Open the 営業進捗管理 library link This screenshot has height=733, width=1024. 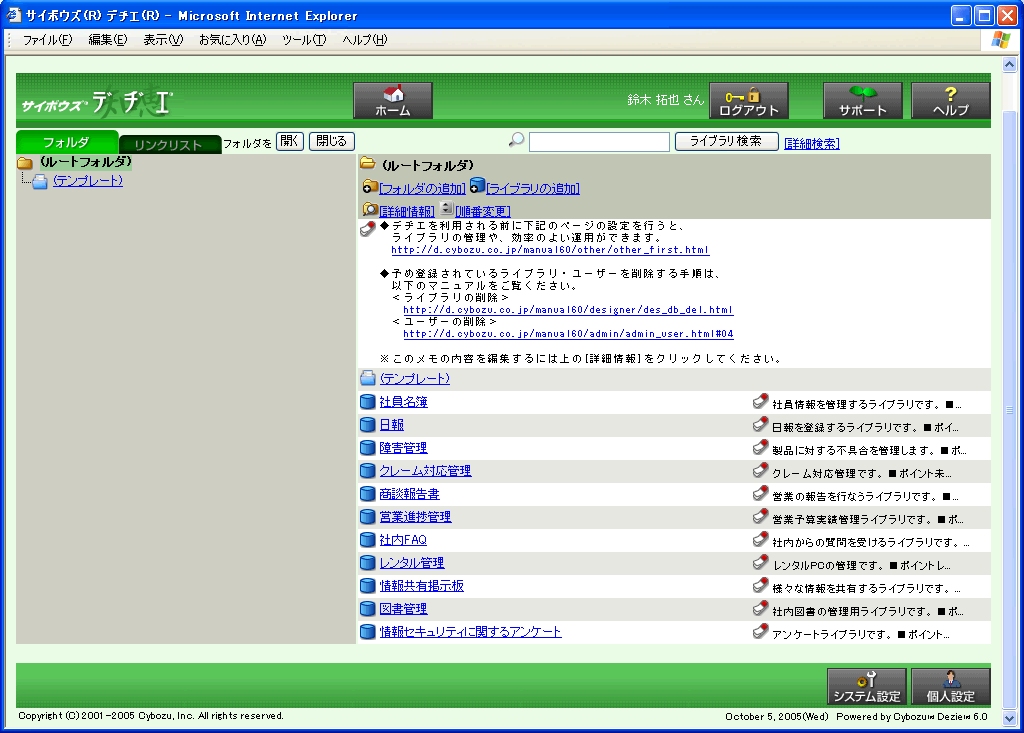(x=415, y=517)
